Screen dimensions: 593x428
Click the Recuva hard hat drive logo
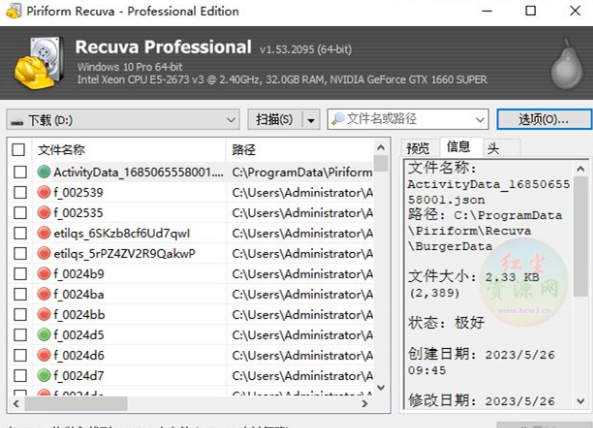click(38, 63)
